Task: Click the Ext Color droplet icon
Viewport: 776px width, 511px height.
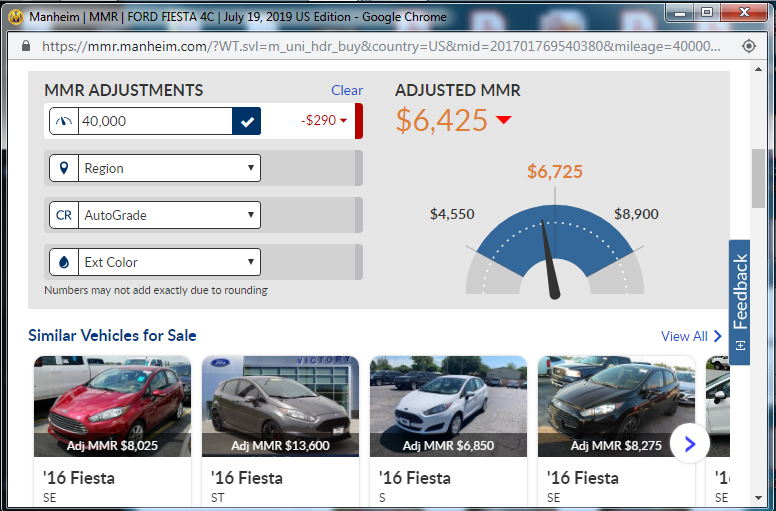Action: coord(64,262)
